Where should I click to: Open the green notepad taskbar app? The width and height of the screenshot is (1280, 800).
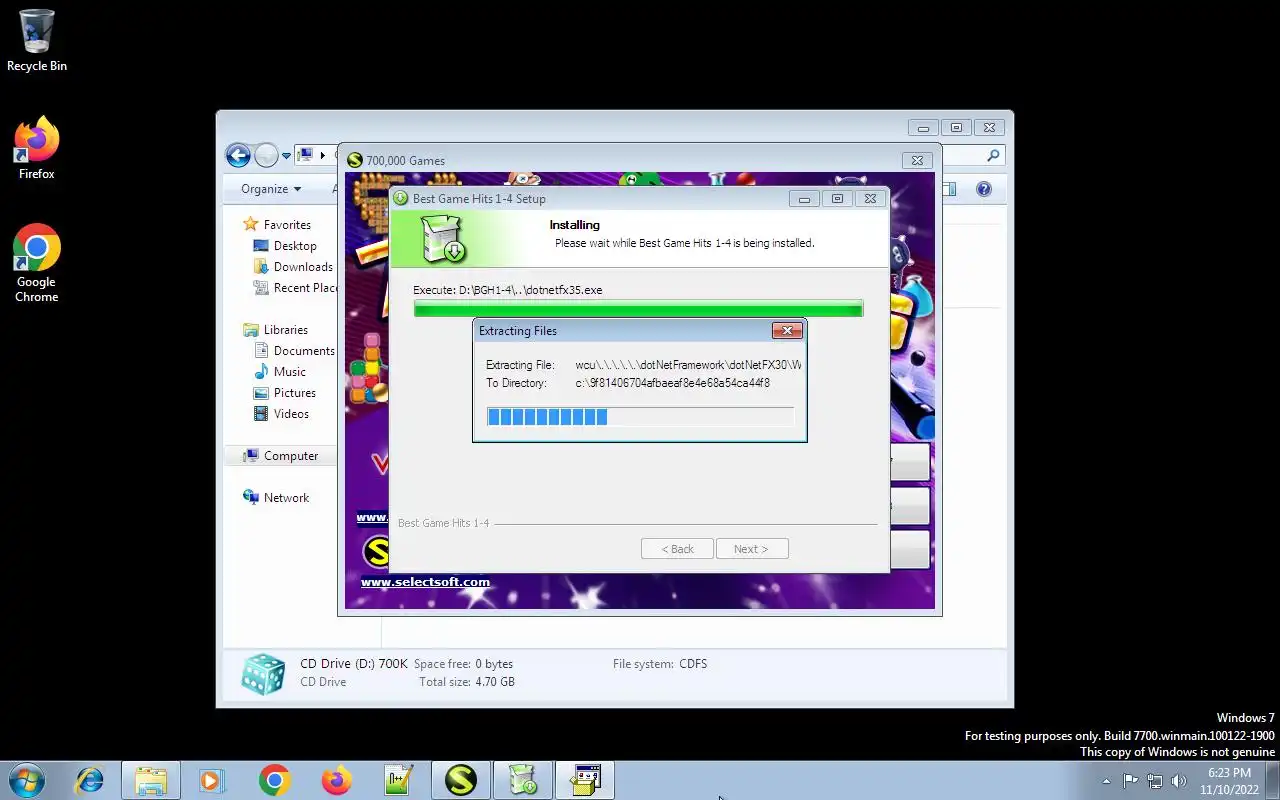(398, 780)
